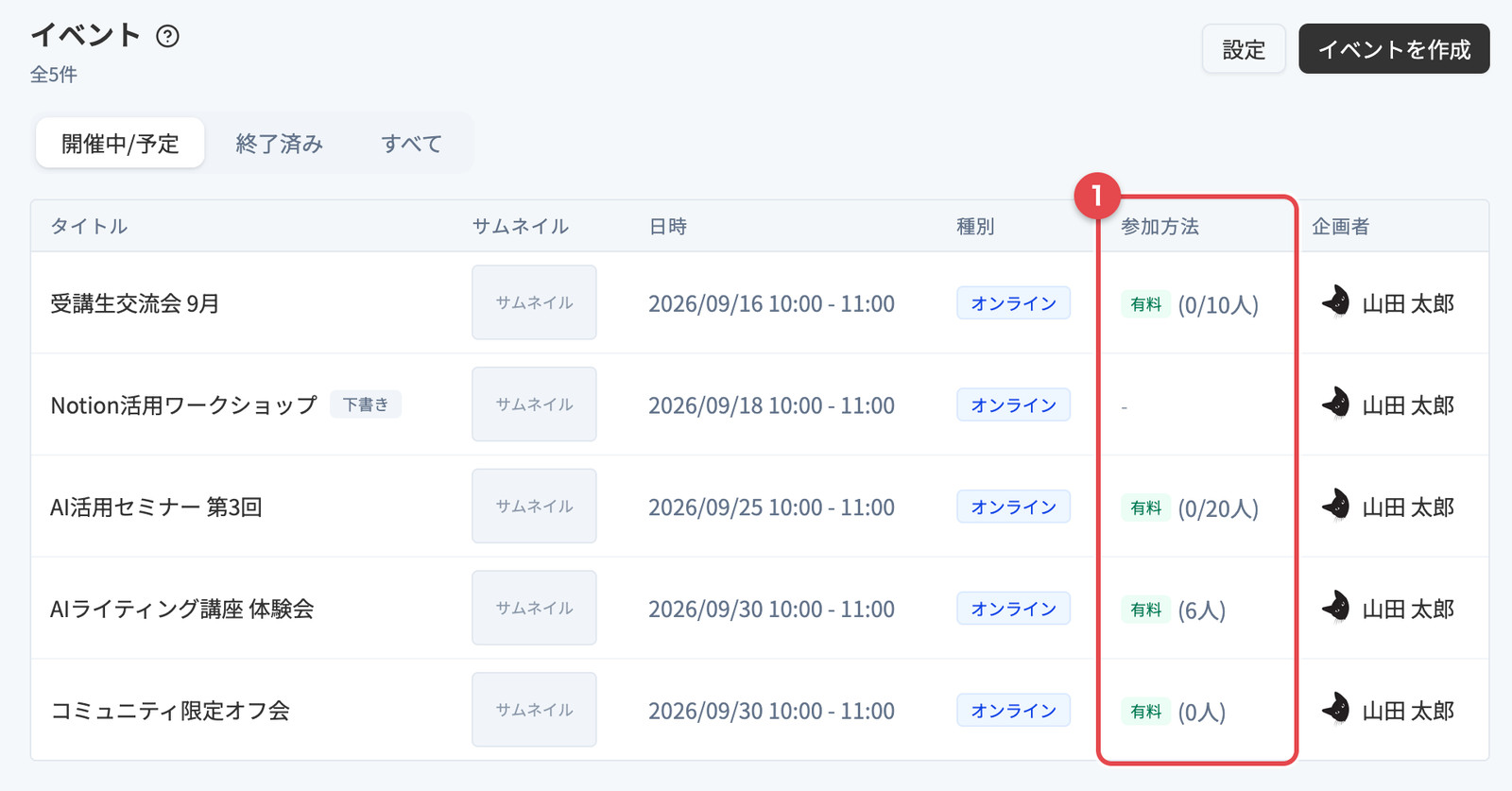Image resolution: width=1512 pixels, height=791 pixels.
Task: Click the (0/20人) participant count
Action: coord(1218,508)
